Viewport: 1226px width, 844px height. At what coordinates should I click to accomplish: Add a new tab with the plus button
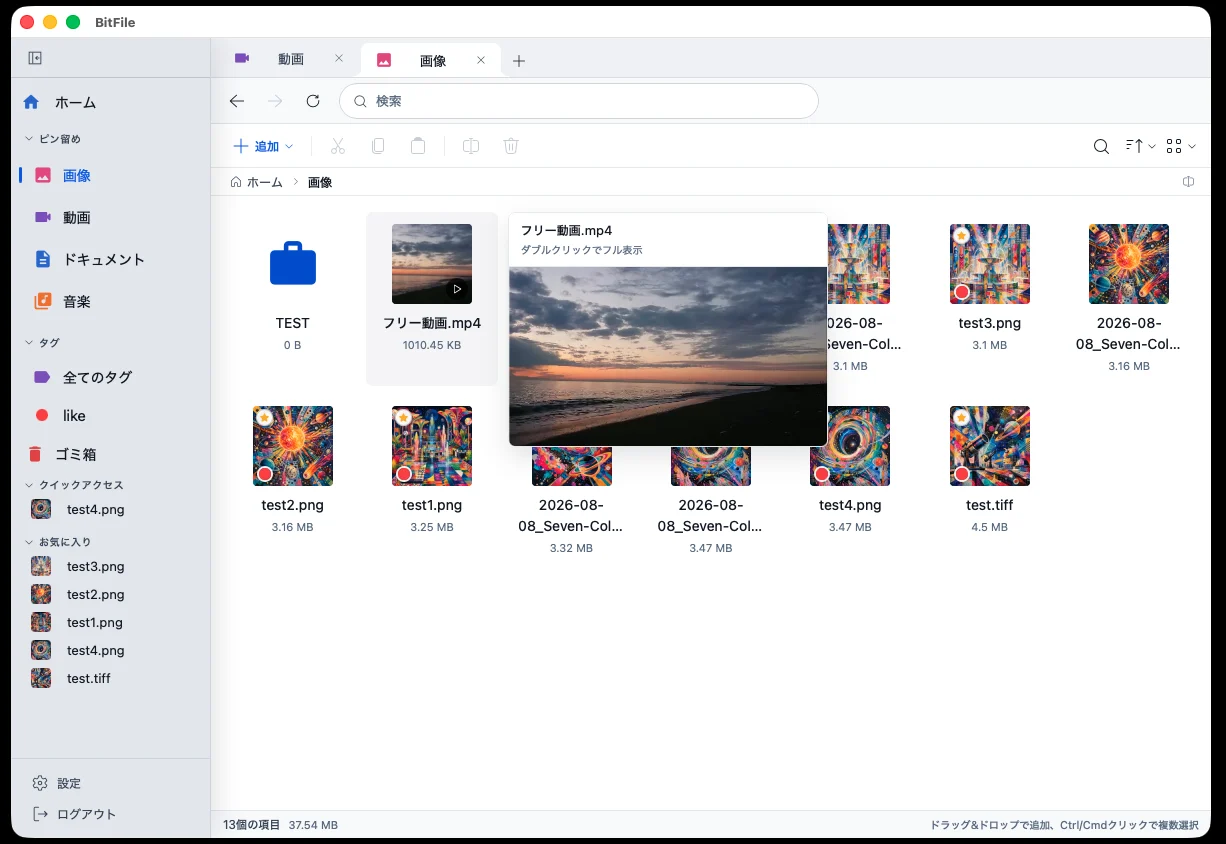coord(518,61)
